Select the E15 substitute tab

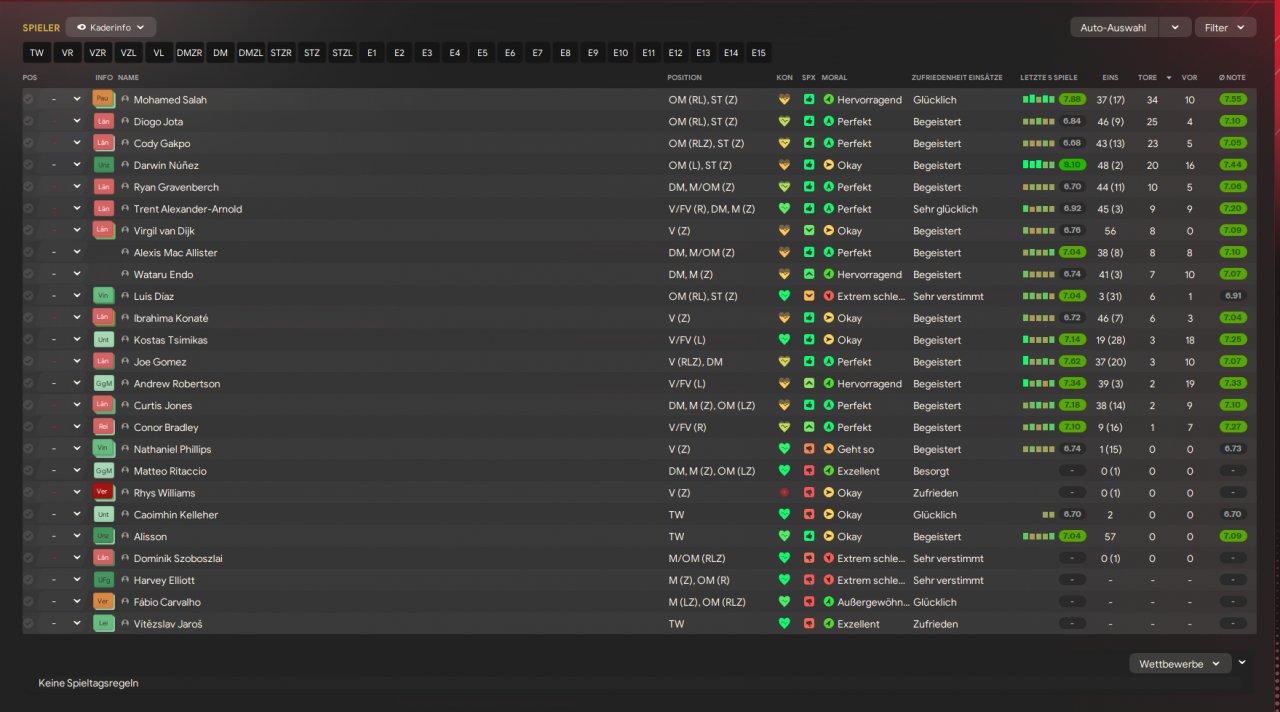[x=758, y=53]
